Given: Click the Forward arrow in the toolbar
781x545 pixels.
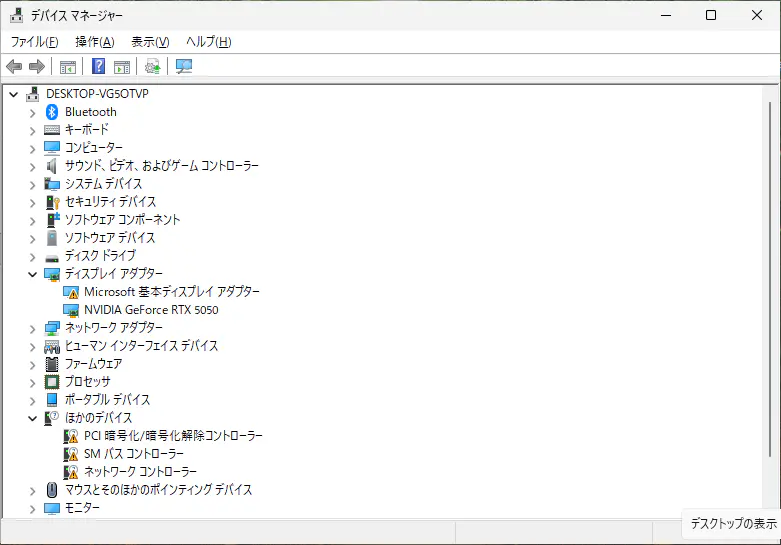Looking at the screenshot, I should coord(37,67).
